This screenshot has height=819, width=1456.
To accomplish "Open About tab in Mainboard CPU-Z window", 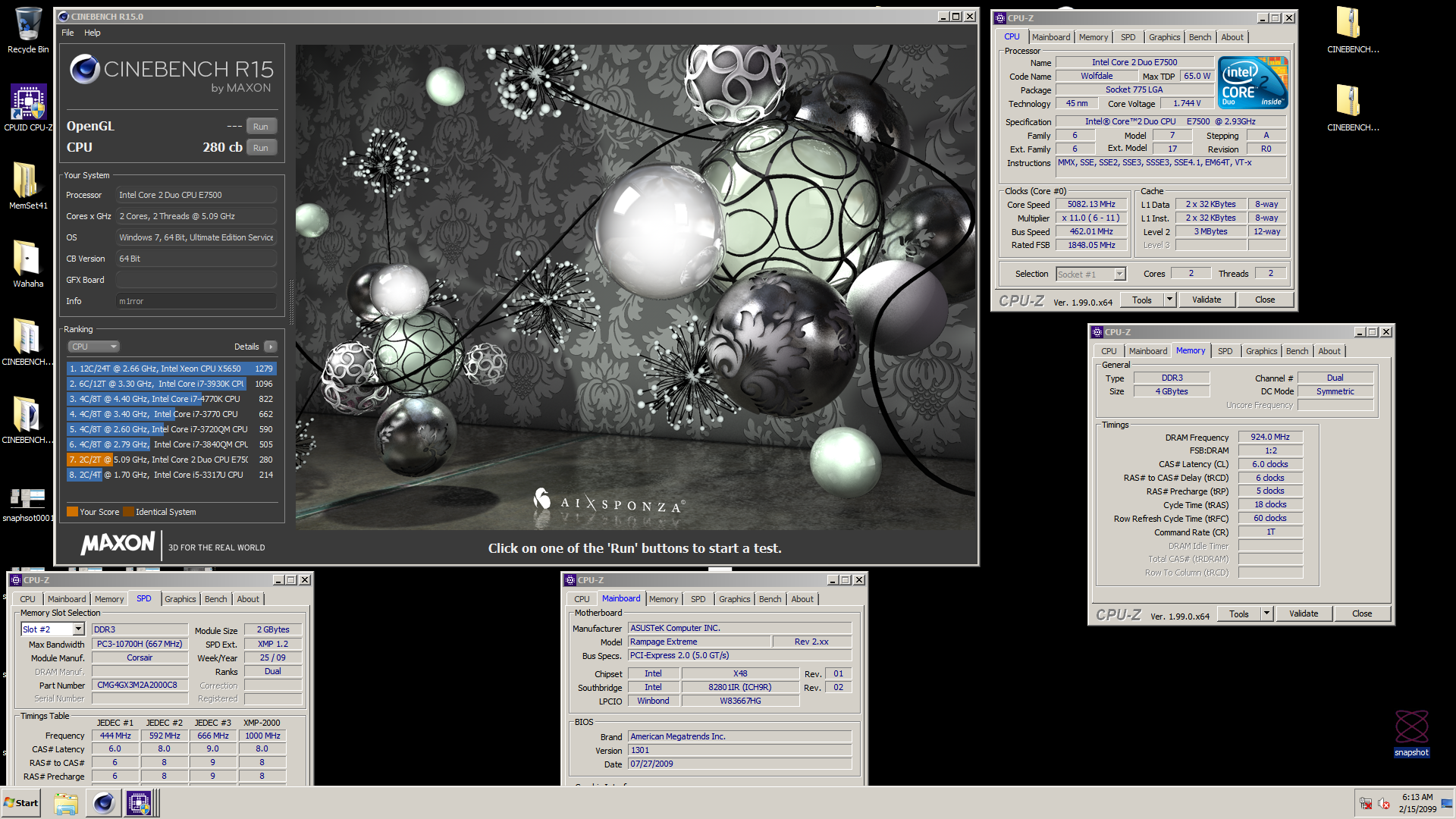I will point(802,599).
